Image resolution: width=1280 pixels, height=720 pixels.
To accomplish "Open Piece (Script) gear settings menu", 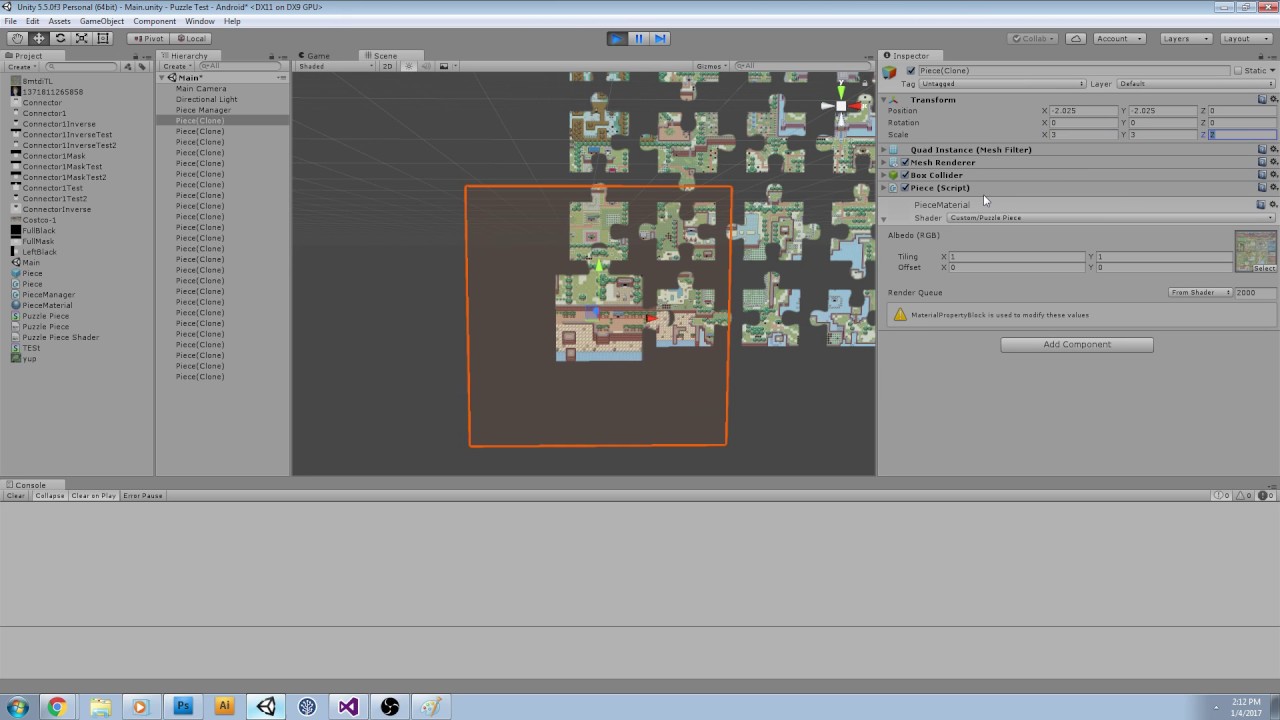I will point(1273,188).
